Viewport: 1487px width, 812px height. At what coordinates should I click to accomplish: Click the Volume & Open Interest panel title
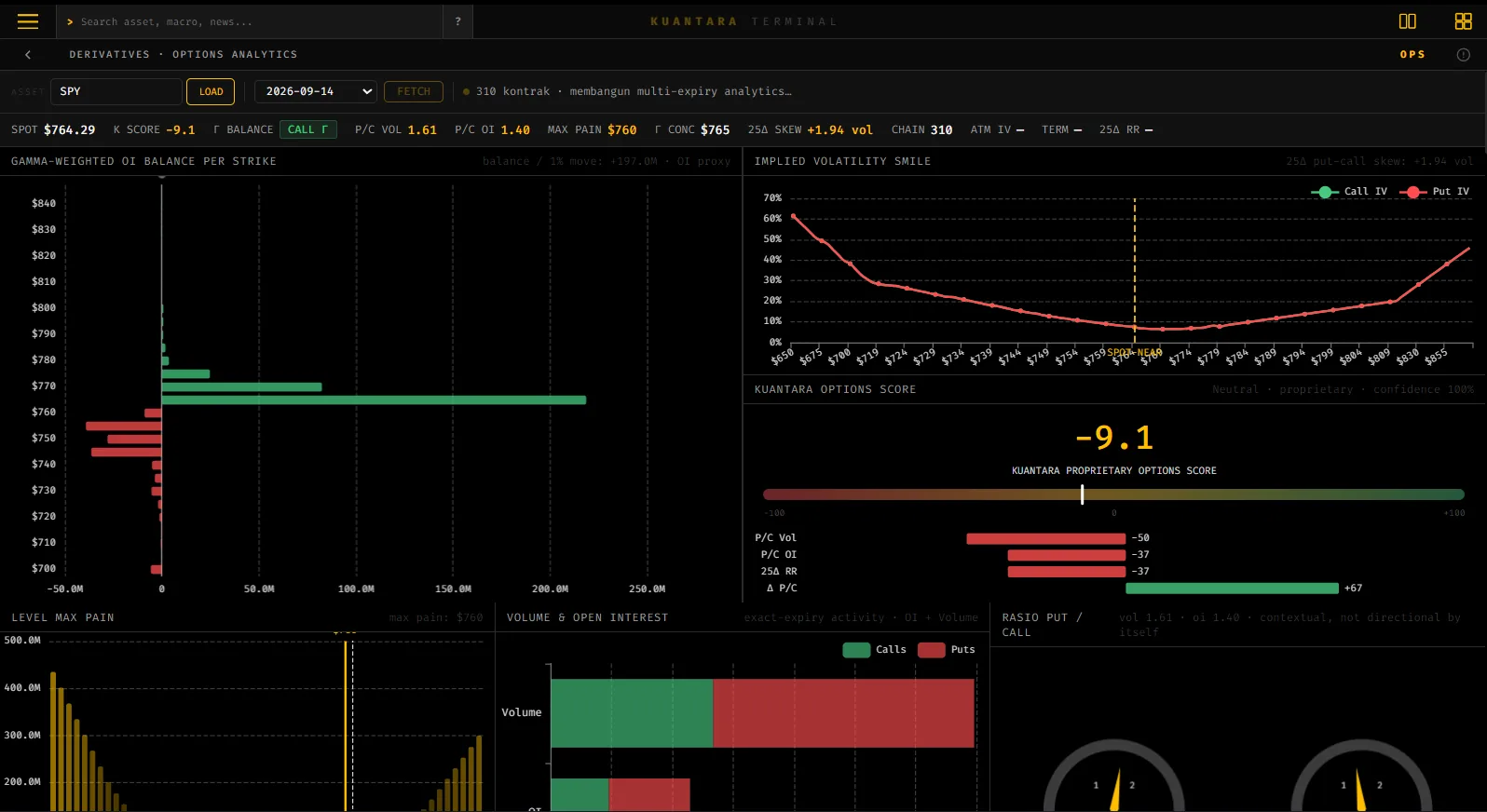pos(587,617)
